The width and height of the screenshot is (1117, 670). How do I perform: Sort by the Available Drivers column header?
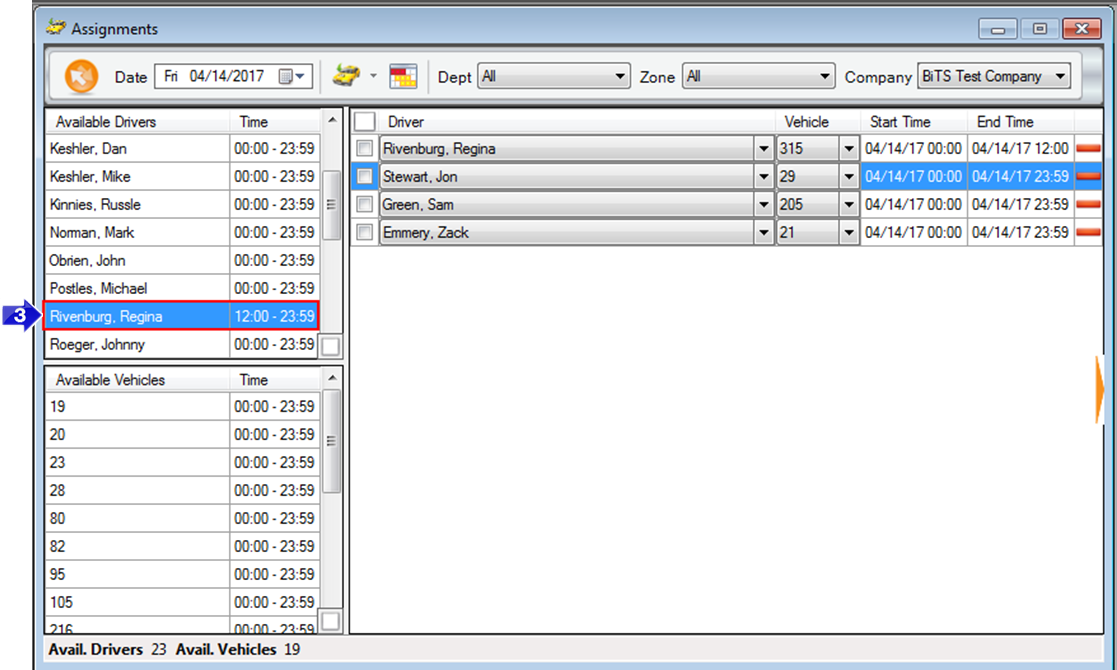(x=137, y=122)
